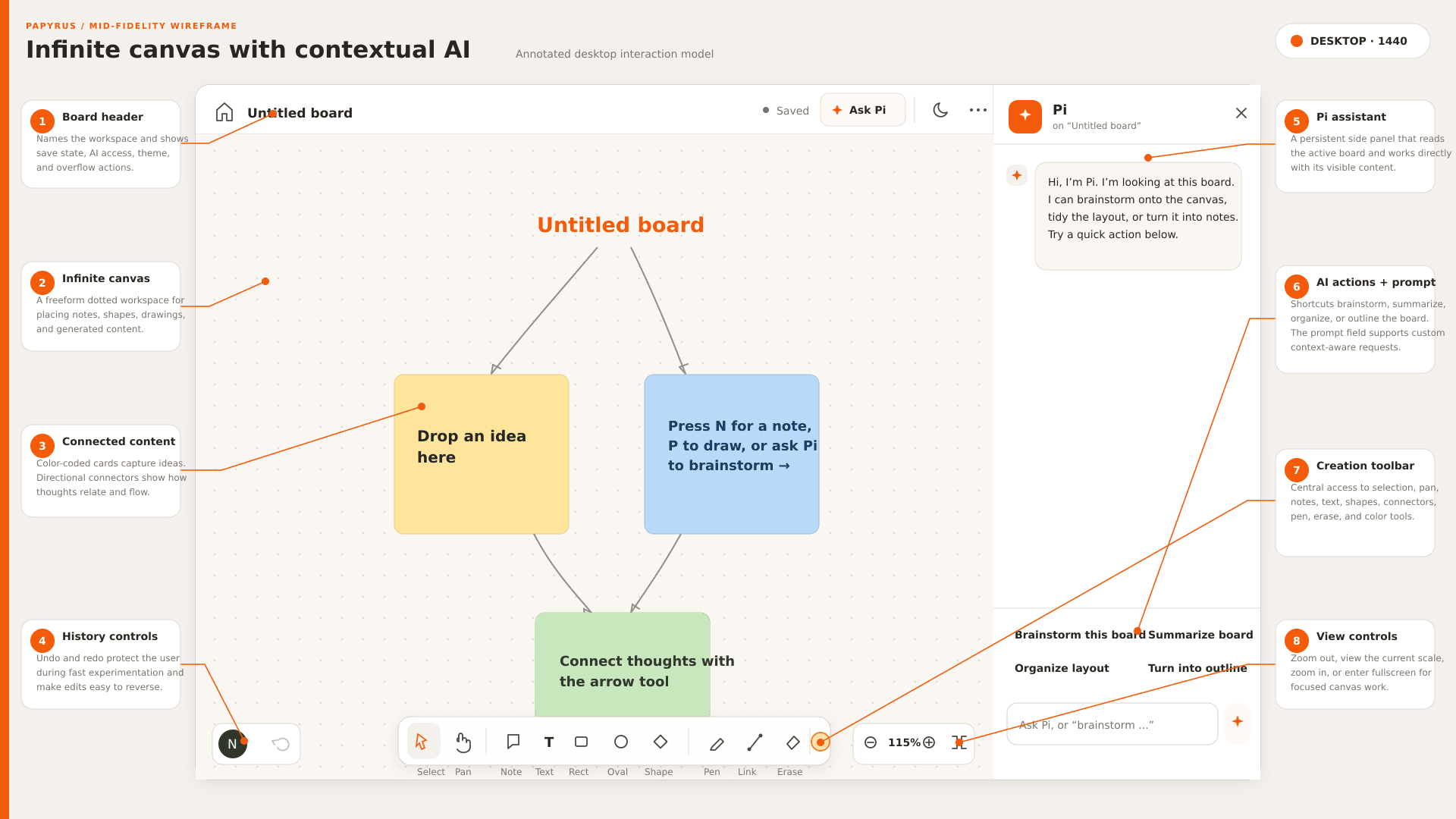Select the Link connector tool
The width and height of the screenshot is (1456, 819).
tap(754, 742)
